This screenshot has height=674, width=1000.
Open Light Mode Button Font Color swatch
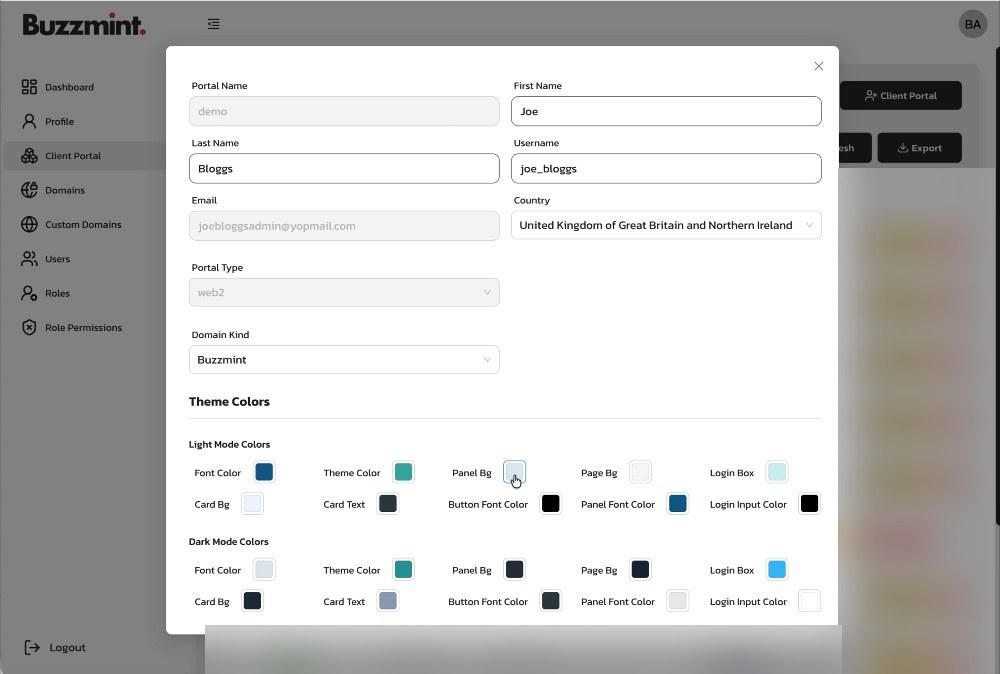coord(550,504)
